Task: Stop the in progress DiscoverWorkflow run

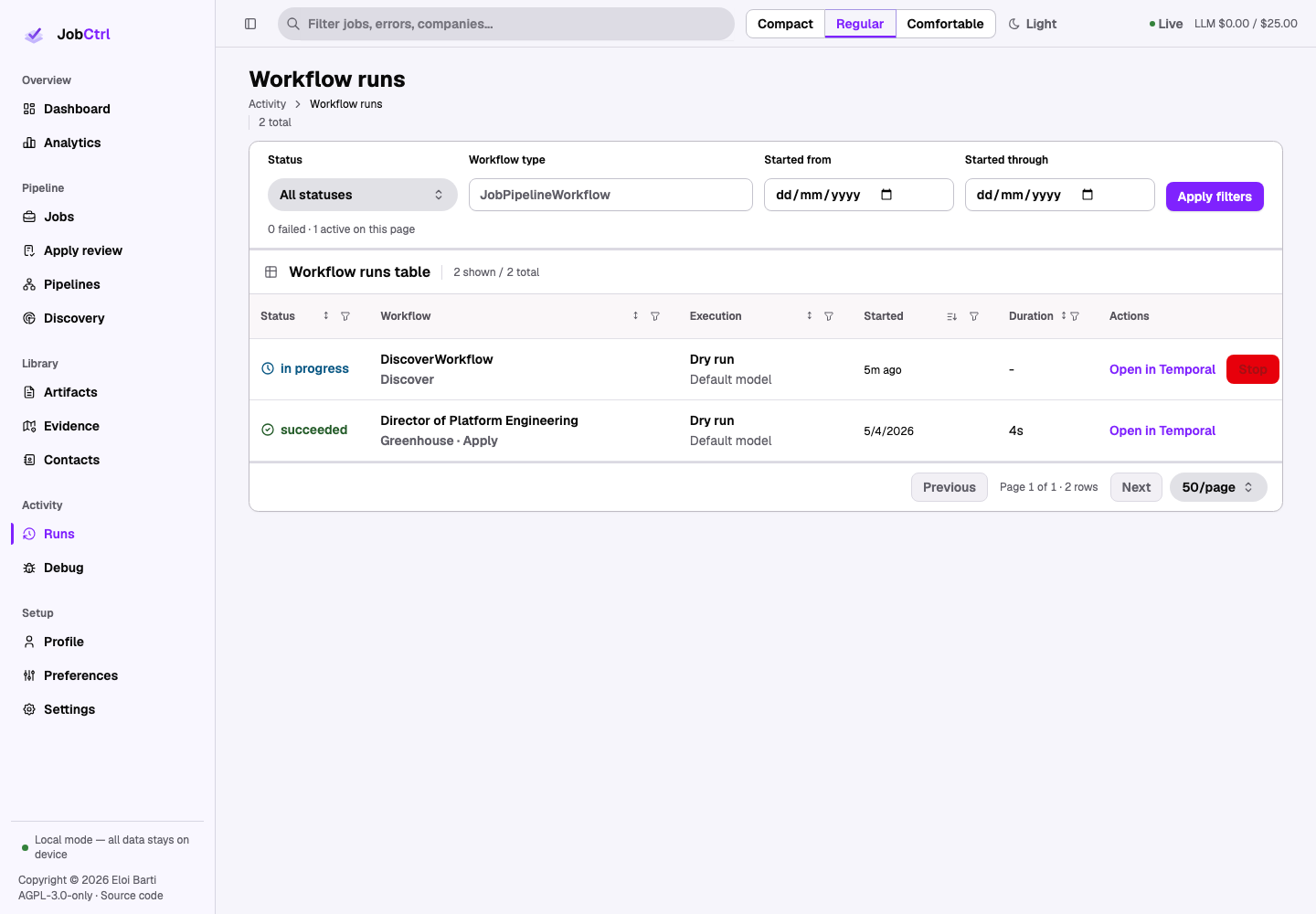Action: (1253, 369)
